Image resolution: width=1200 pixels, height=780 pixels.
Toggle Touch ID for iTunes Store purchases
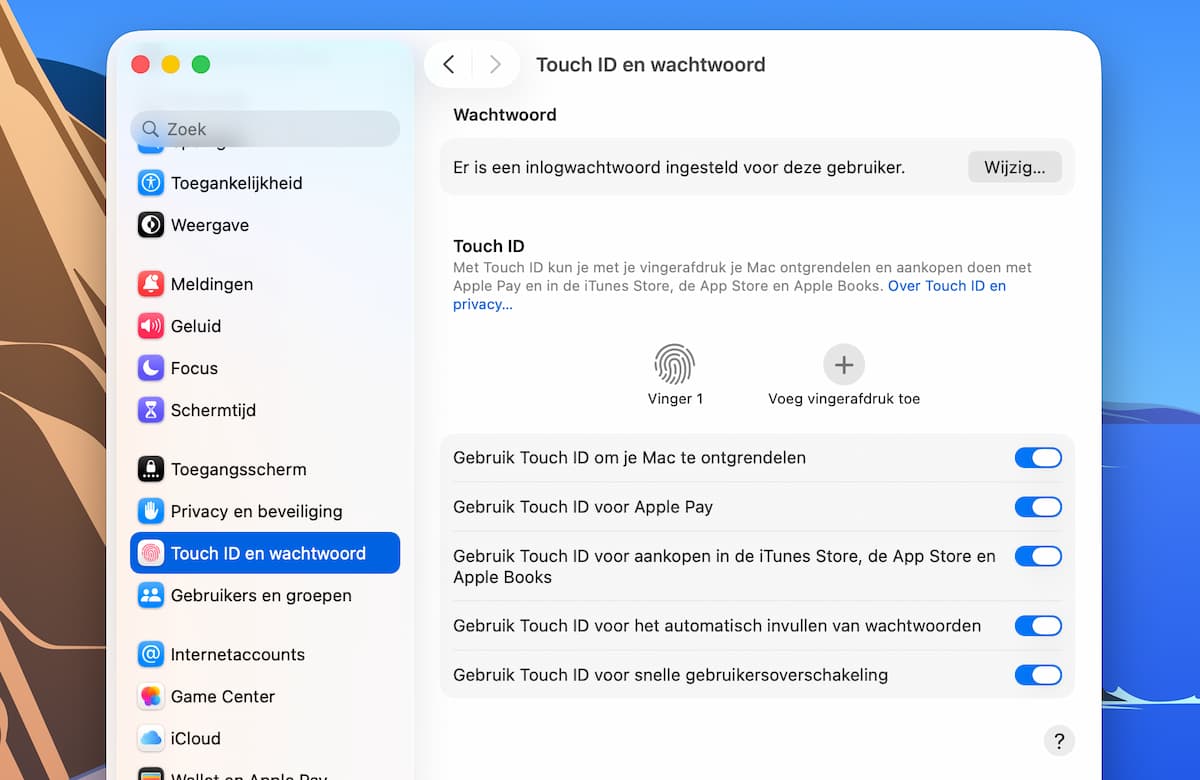pyautogui.click(x=1038, y=556)
